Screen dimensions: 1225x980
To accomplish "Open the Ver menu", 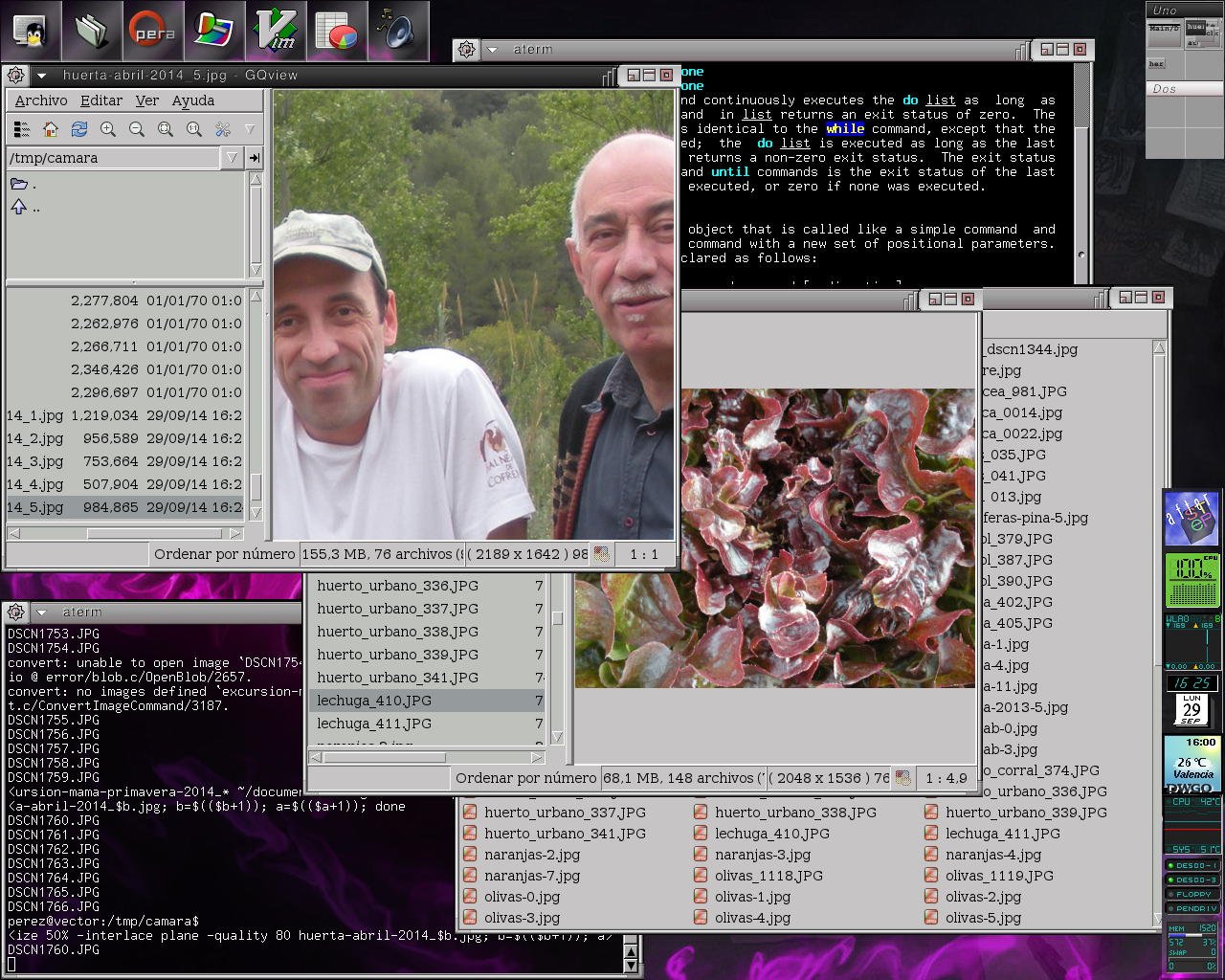I will coord(147,100).
